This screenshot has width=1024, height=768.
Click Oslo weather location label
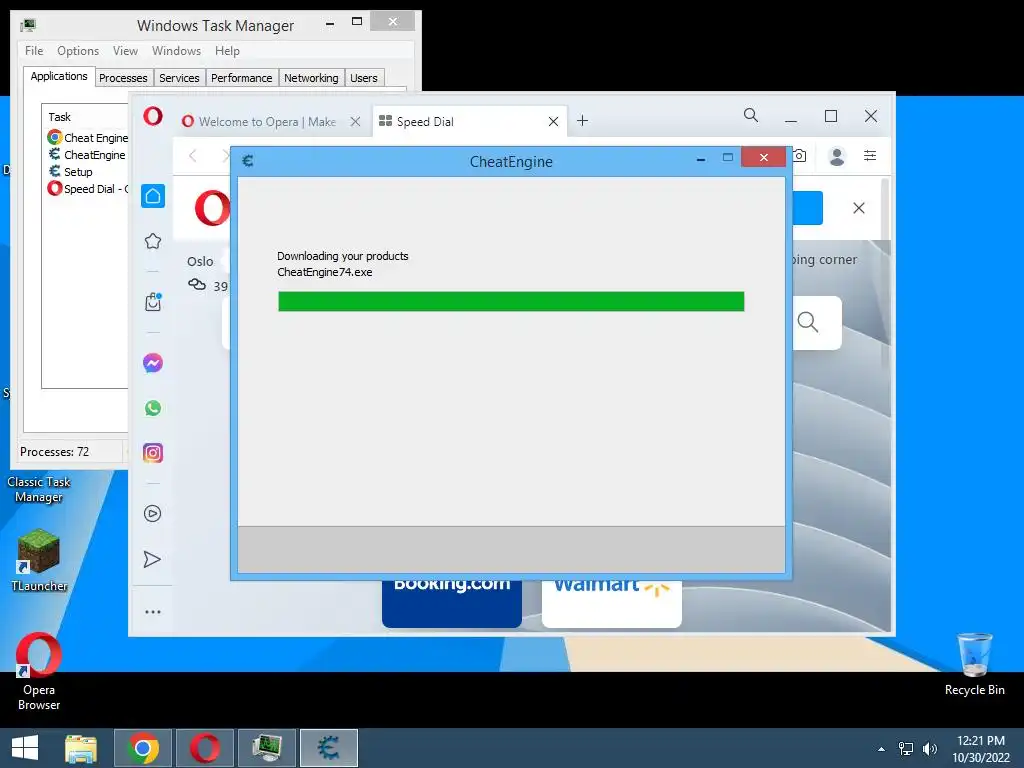200,261
